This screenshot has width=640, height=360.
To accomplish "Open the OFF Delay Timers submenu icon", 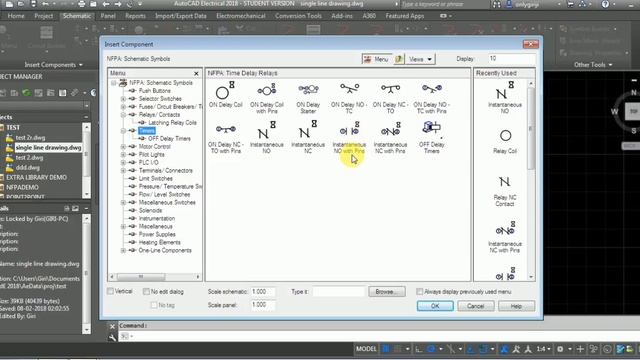I will pos(431,137).
